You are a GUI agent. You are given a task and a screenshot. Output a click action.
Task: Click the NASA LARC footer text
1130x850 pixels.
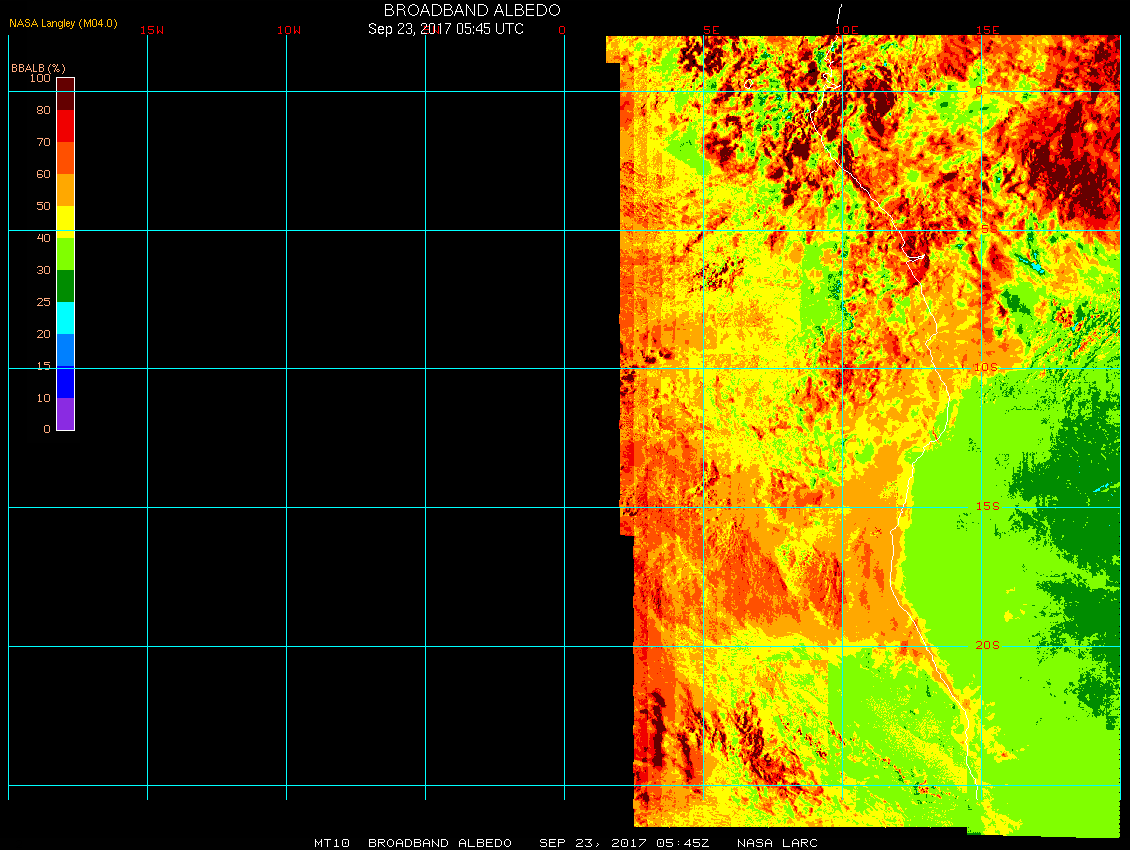point(777,843)
